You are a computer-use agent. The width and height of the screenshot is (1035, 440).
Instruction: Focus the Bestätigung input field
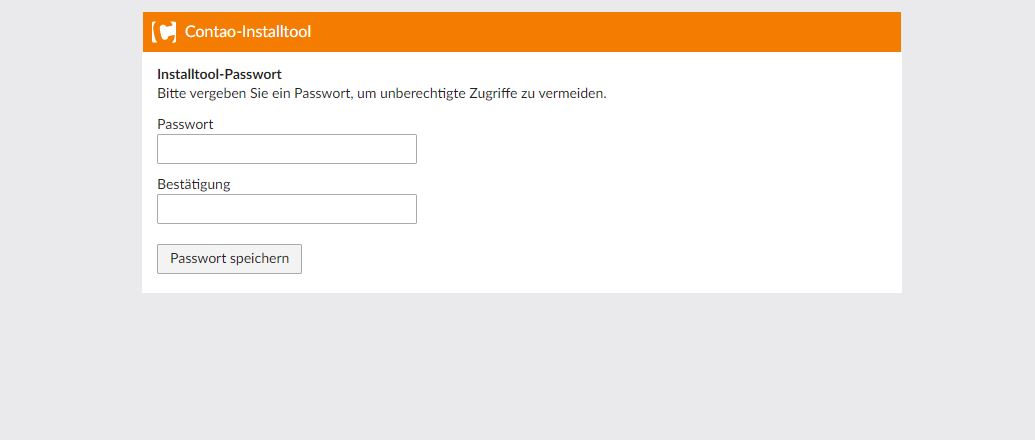(x=286, y=209)
